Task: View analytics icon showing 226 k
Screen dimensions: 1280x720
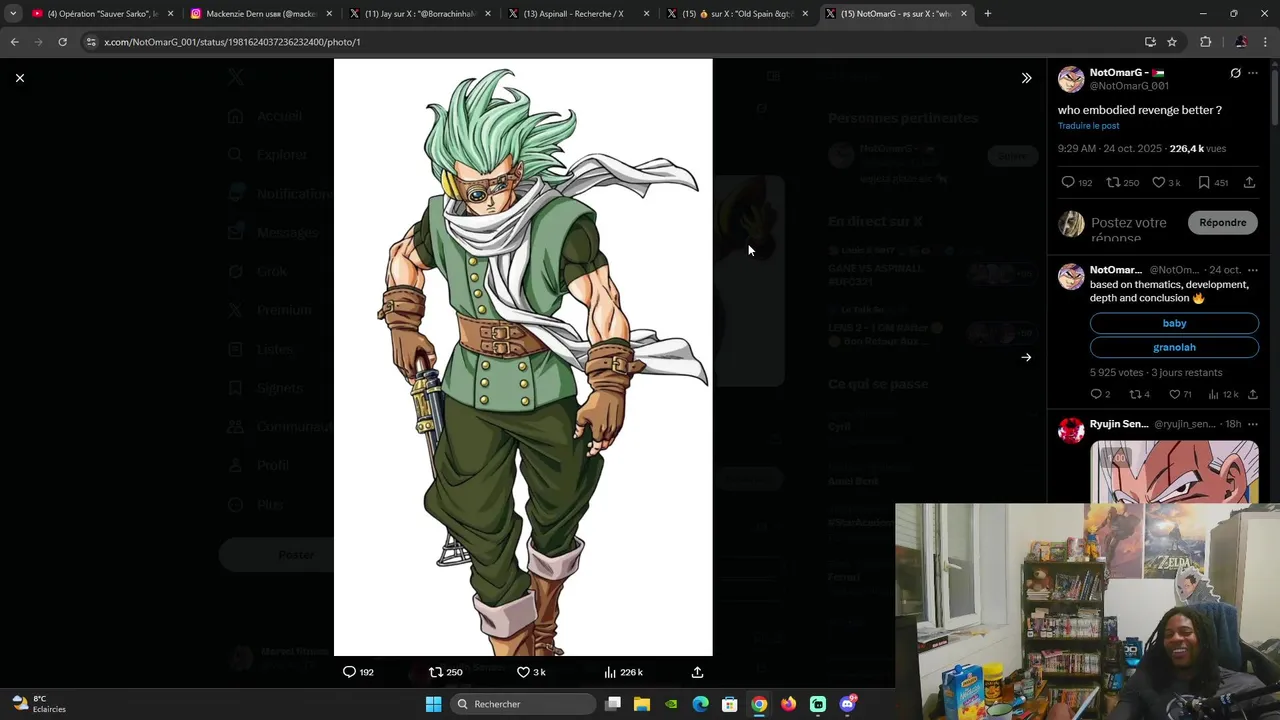Action: pyautogui.click(x=610, y=672)
